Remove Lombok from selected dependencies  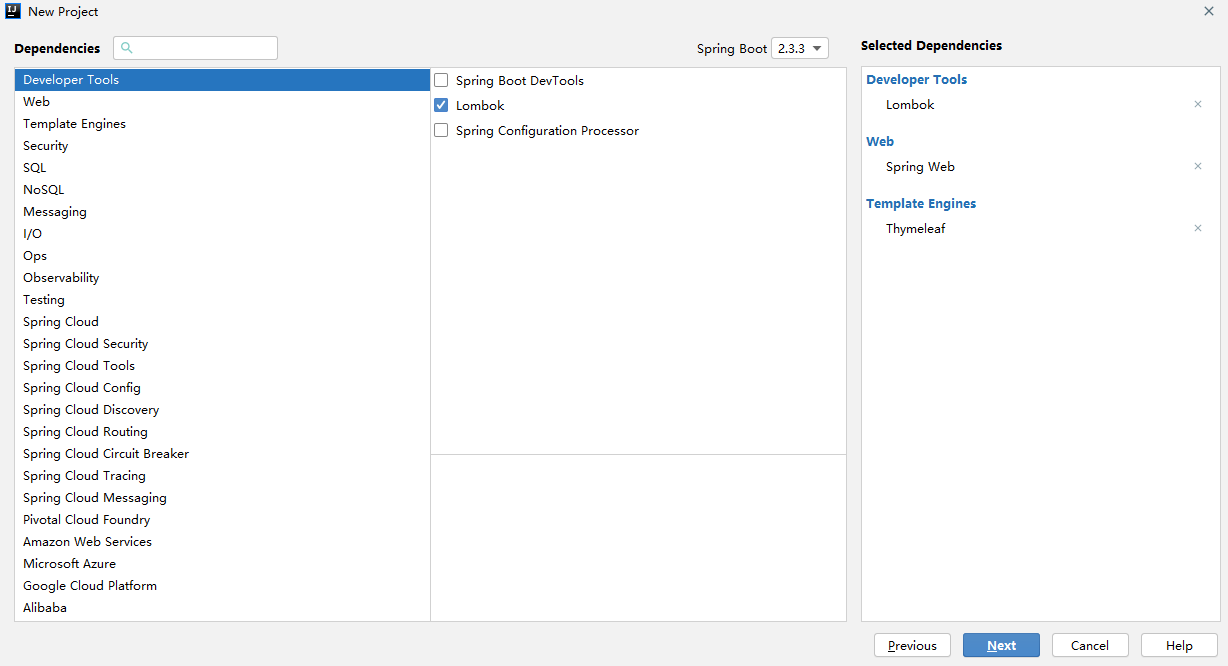point(1197,104)
